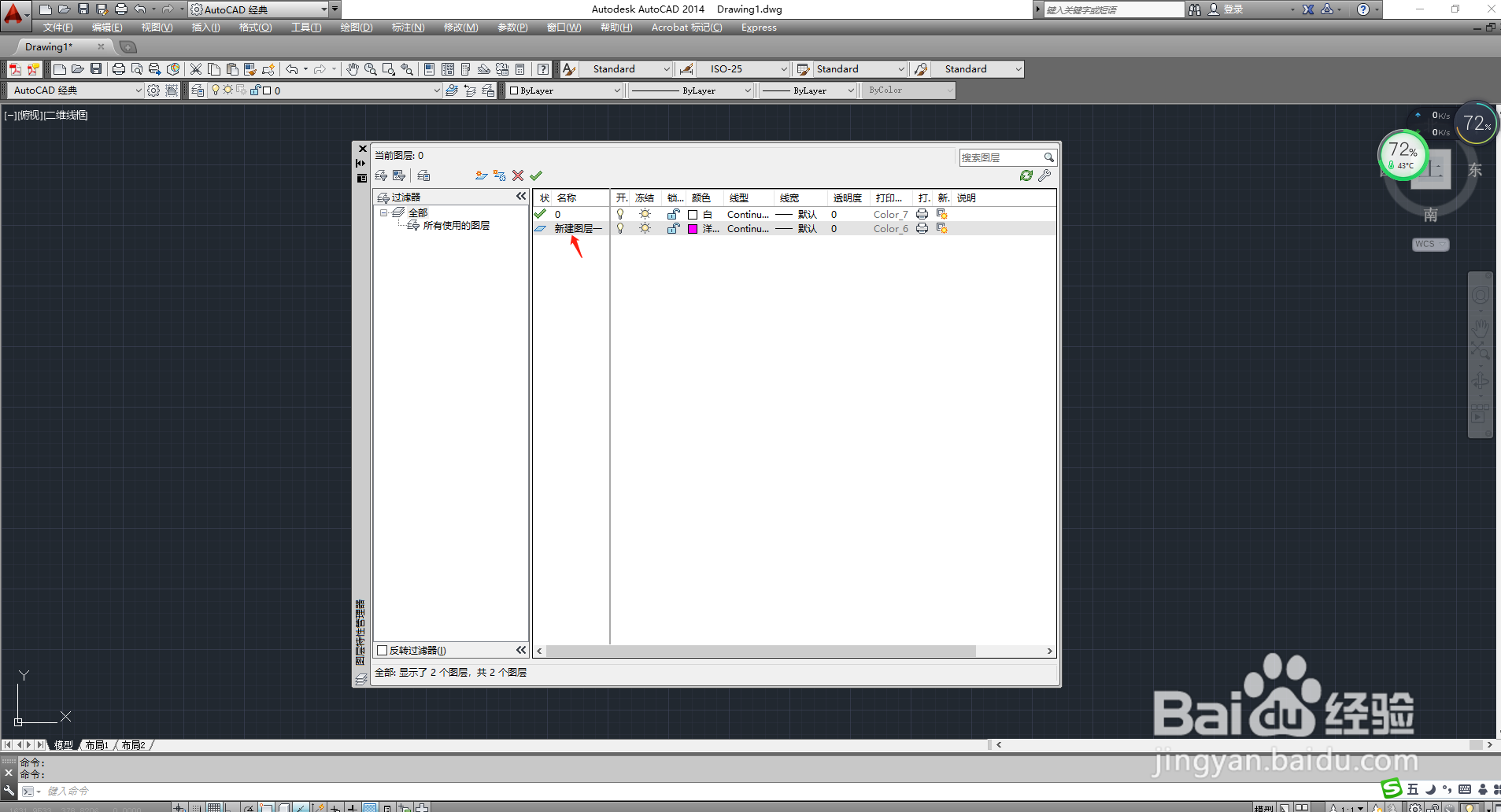Click the Workspace Settings gear icon
1501x812 pixels.
pos(153,90)
